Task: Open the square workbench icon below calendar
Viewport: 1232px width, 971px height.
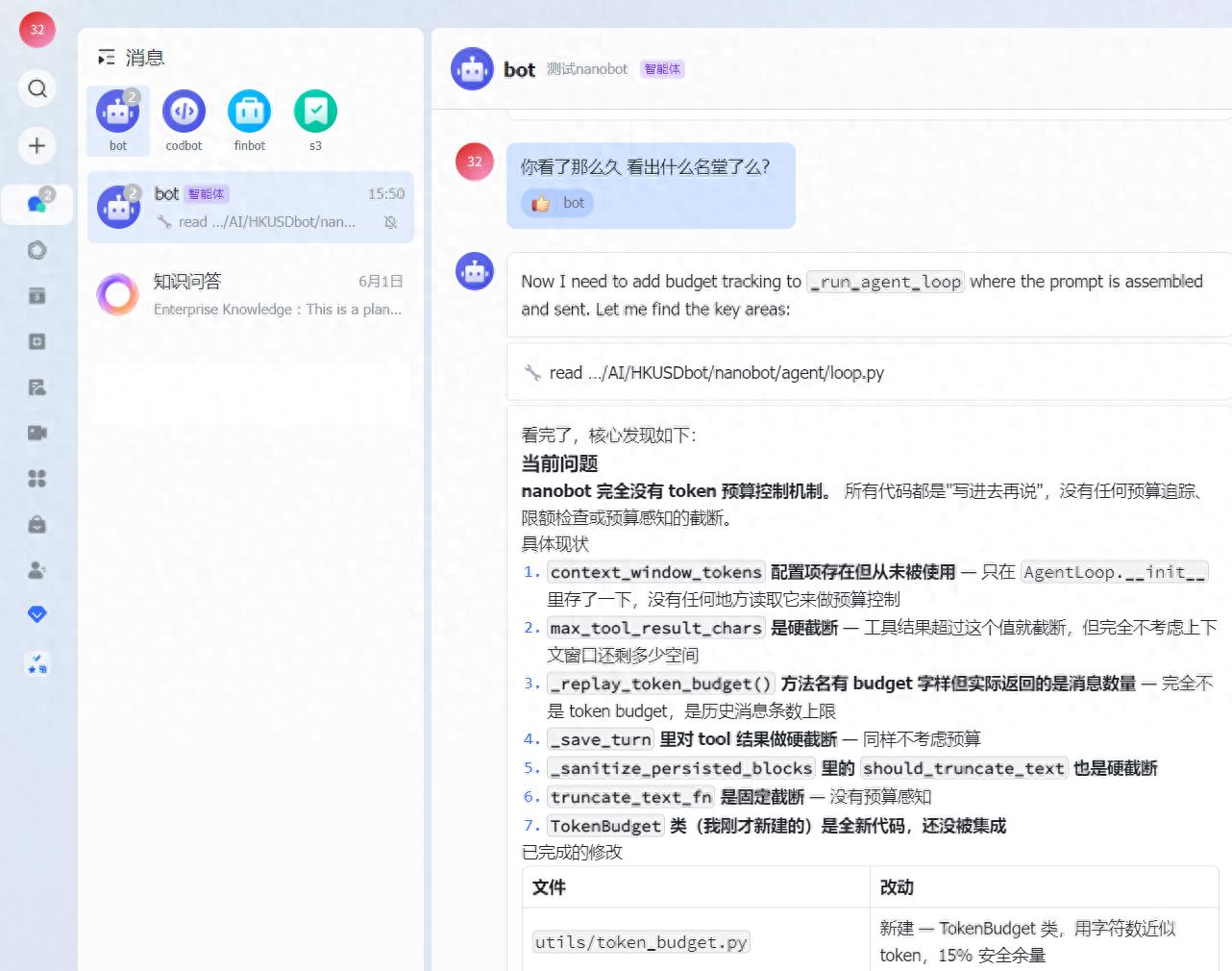Action: 37,341
